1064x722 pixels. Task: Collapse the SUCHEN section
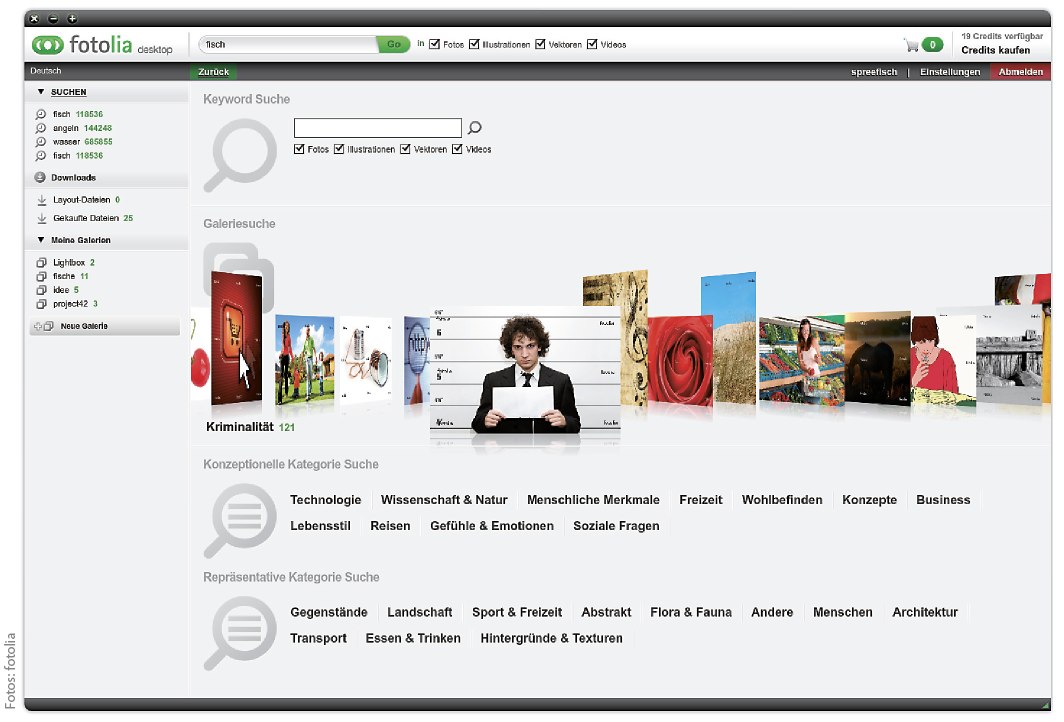point(41,92)
